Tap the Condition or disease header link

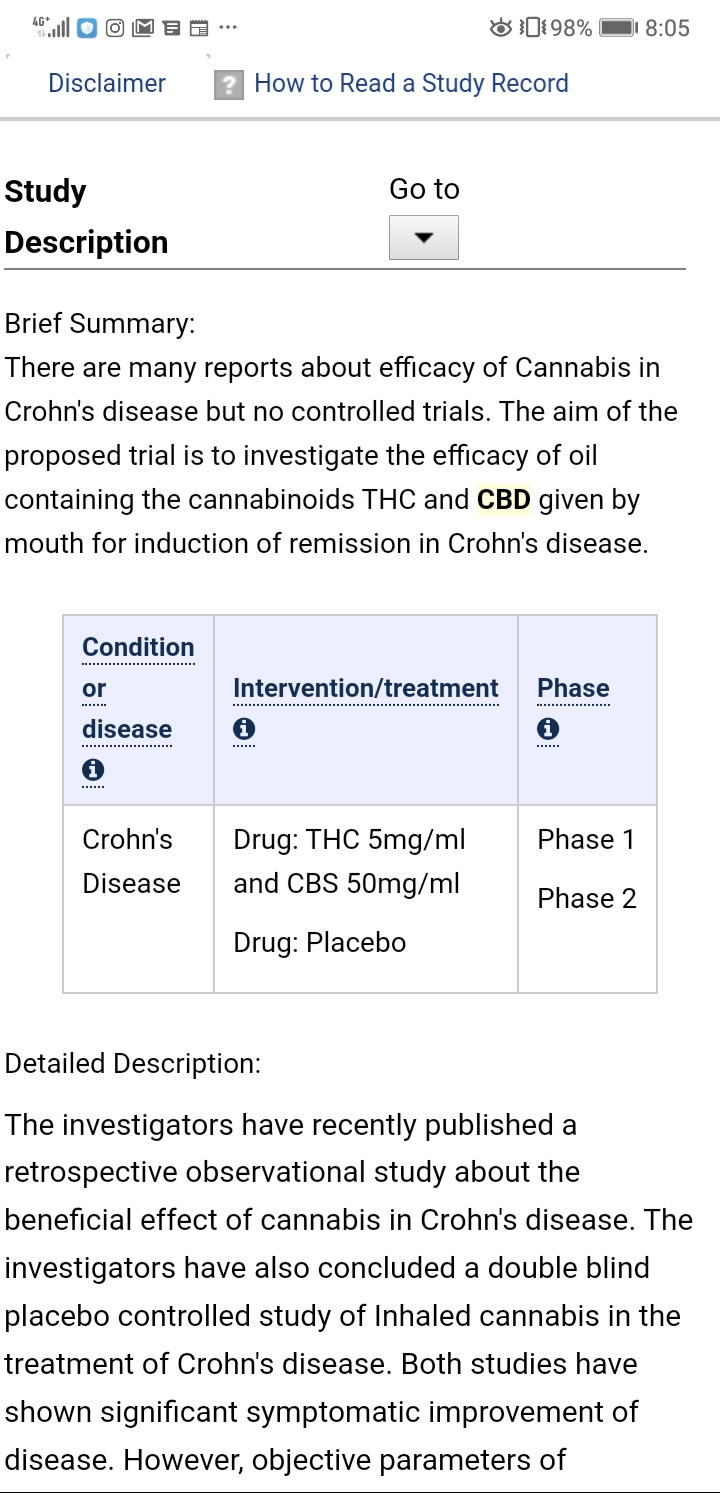138,688
